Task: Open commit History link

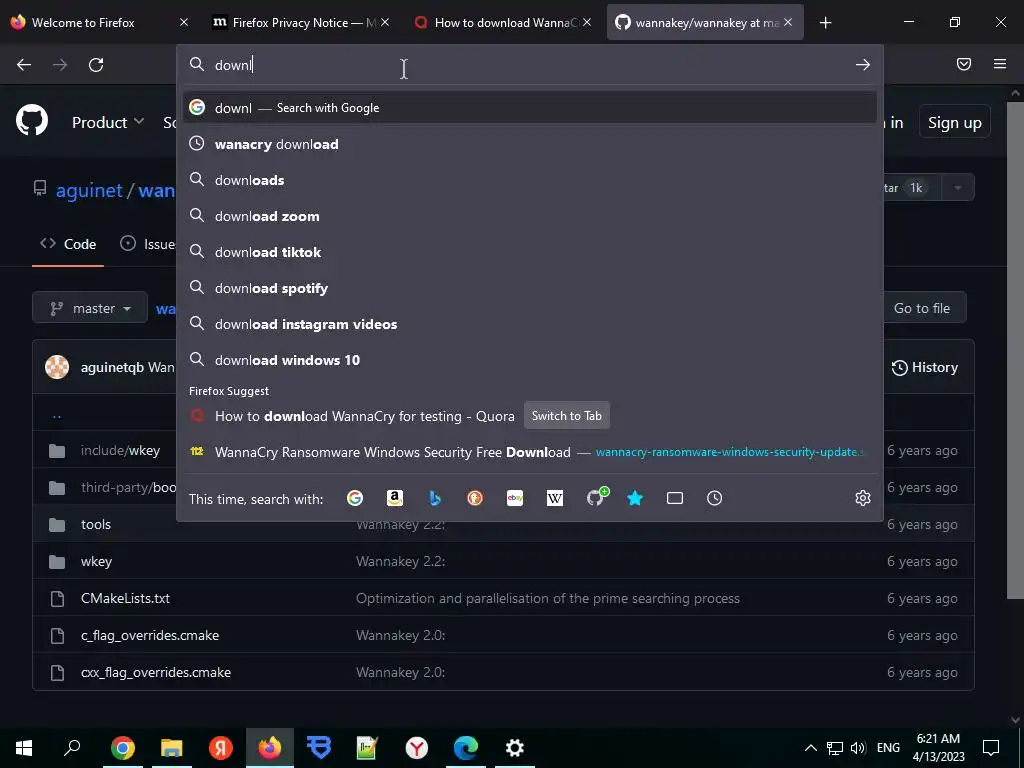Action: 925,368
